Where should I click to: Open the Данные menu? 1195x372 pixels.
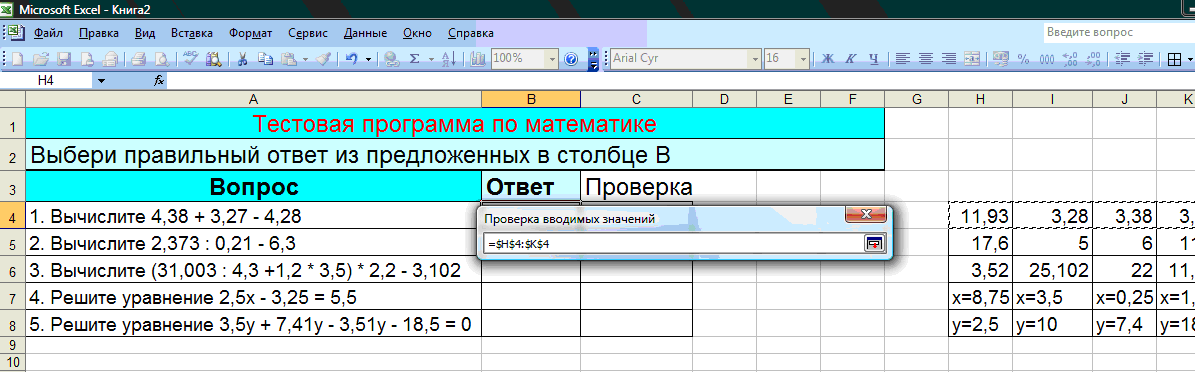coord(365,34)
